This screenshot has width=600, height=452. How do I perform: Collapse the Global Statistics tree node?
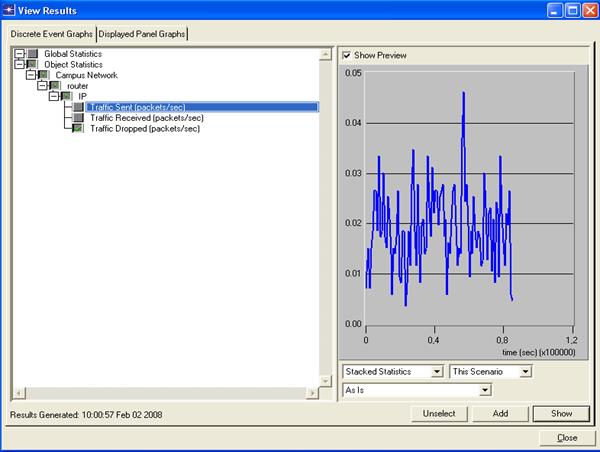point(20,53)
